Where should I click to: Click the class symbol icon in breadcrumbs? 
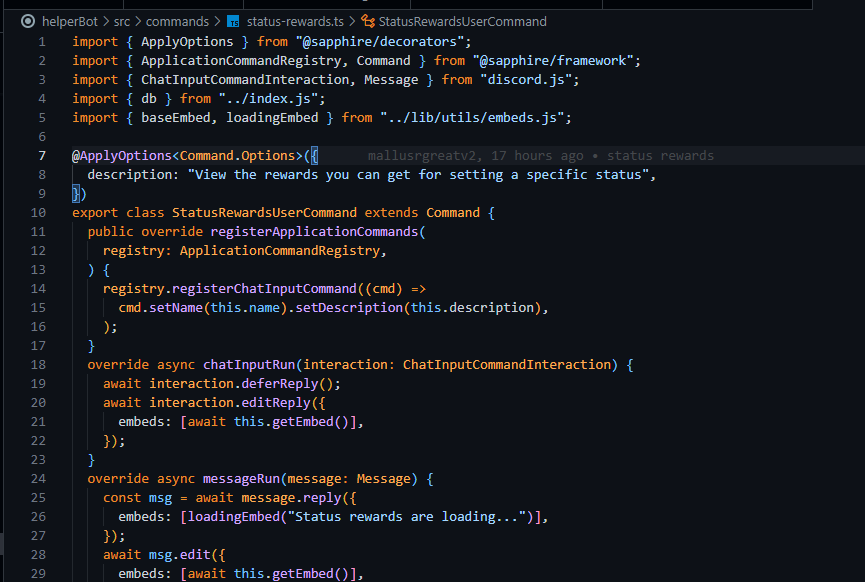(368, 22)
